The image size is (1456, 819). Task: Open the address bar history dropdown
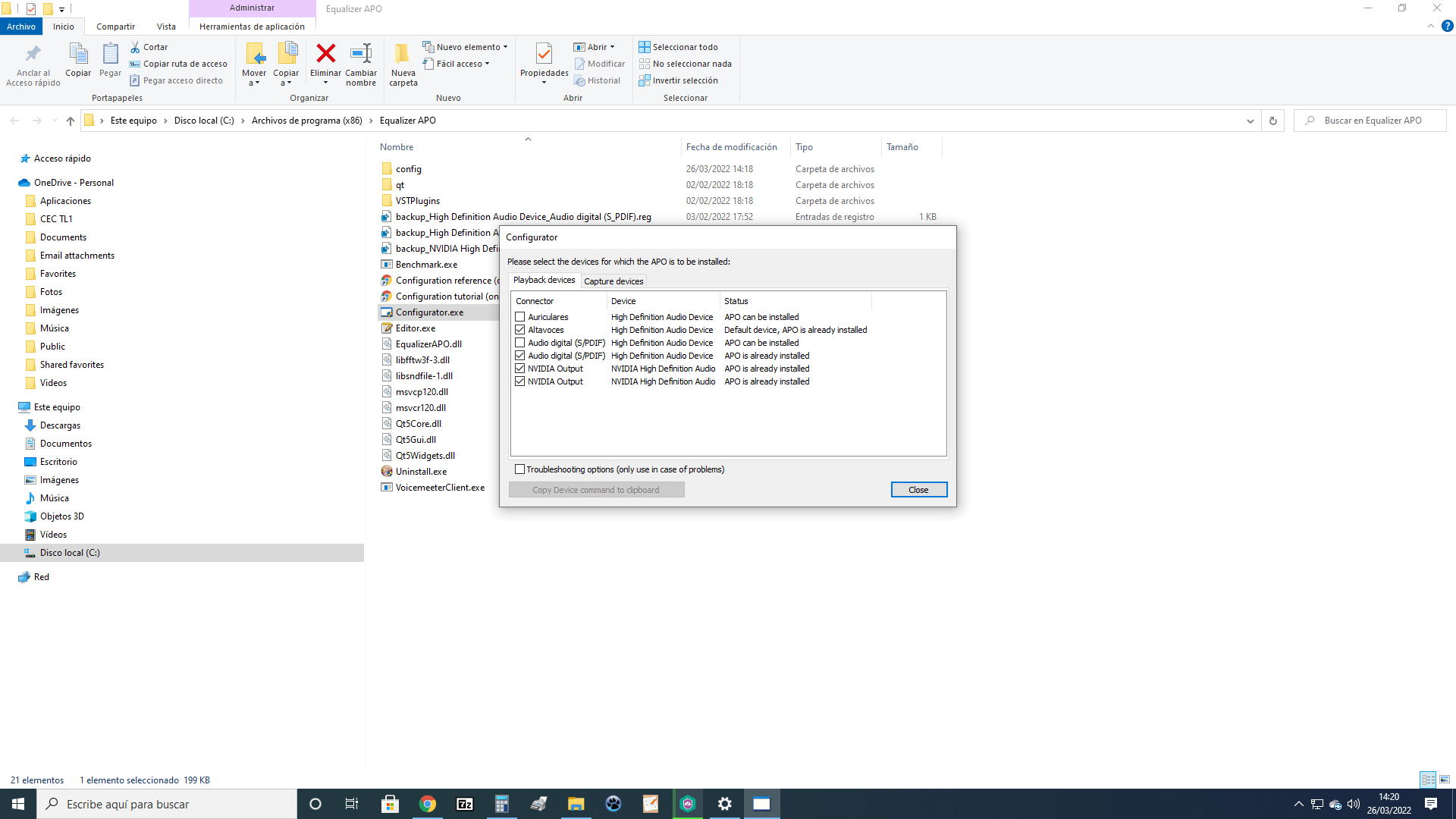(1250, 121)
